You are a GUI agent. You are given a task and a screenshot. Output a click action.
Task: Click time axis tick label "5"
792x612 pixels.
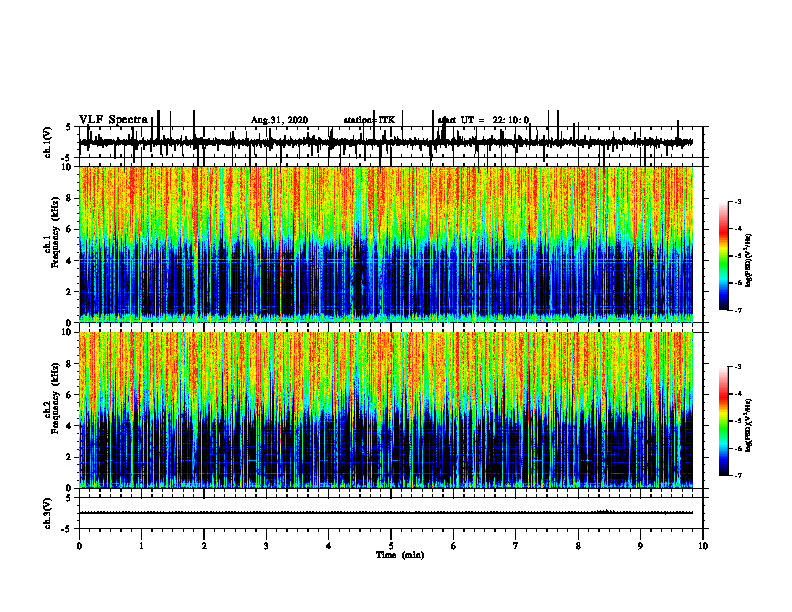[x=391, y=546]
